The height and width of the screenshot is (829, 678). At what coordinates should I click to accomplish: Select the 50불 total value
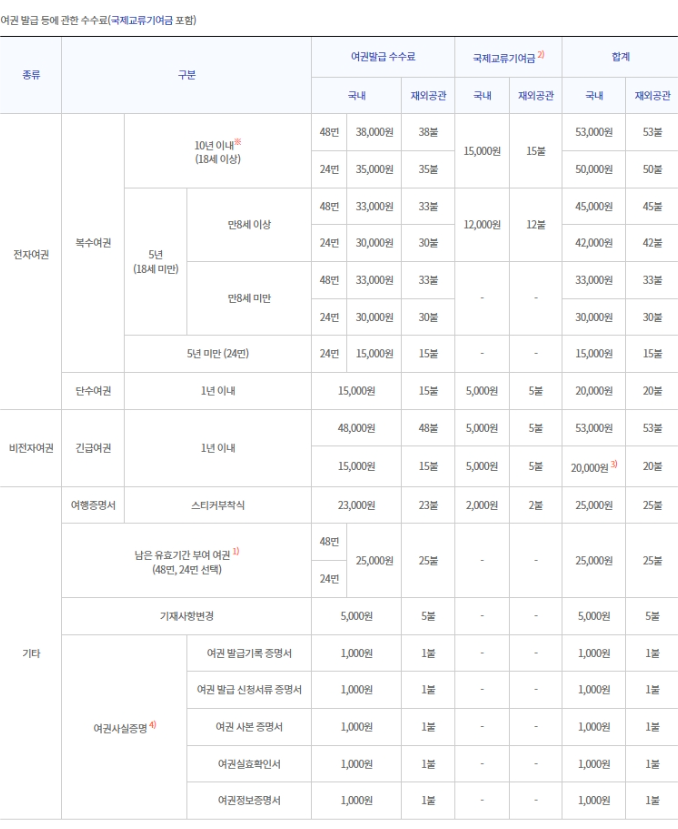click(652, 169)
